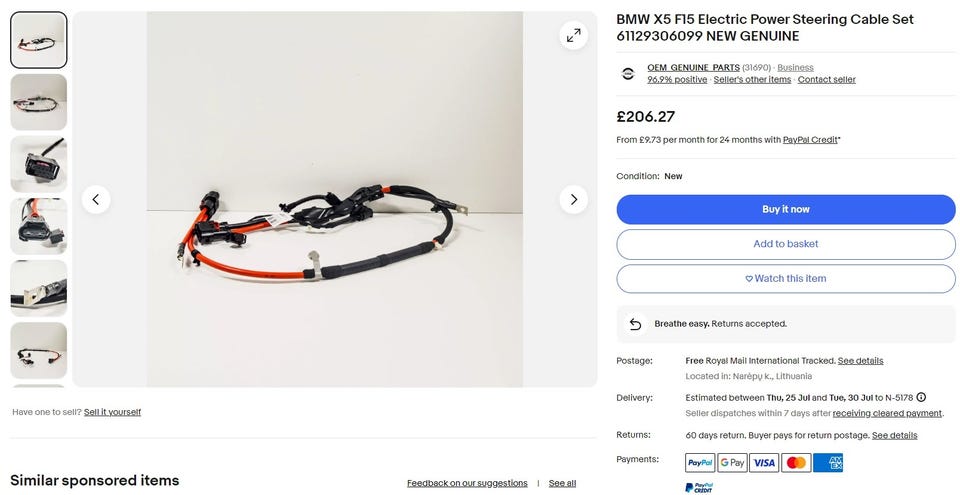This screenshot has height=495, width=960.
Task: Select second cable thumbnail image
Action: 39,102
